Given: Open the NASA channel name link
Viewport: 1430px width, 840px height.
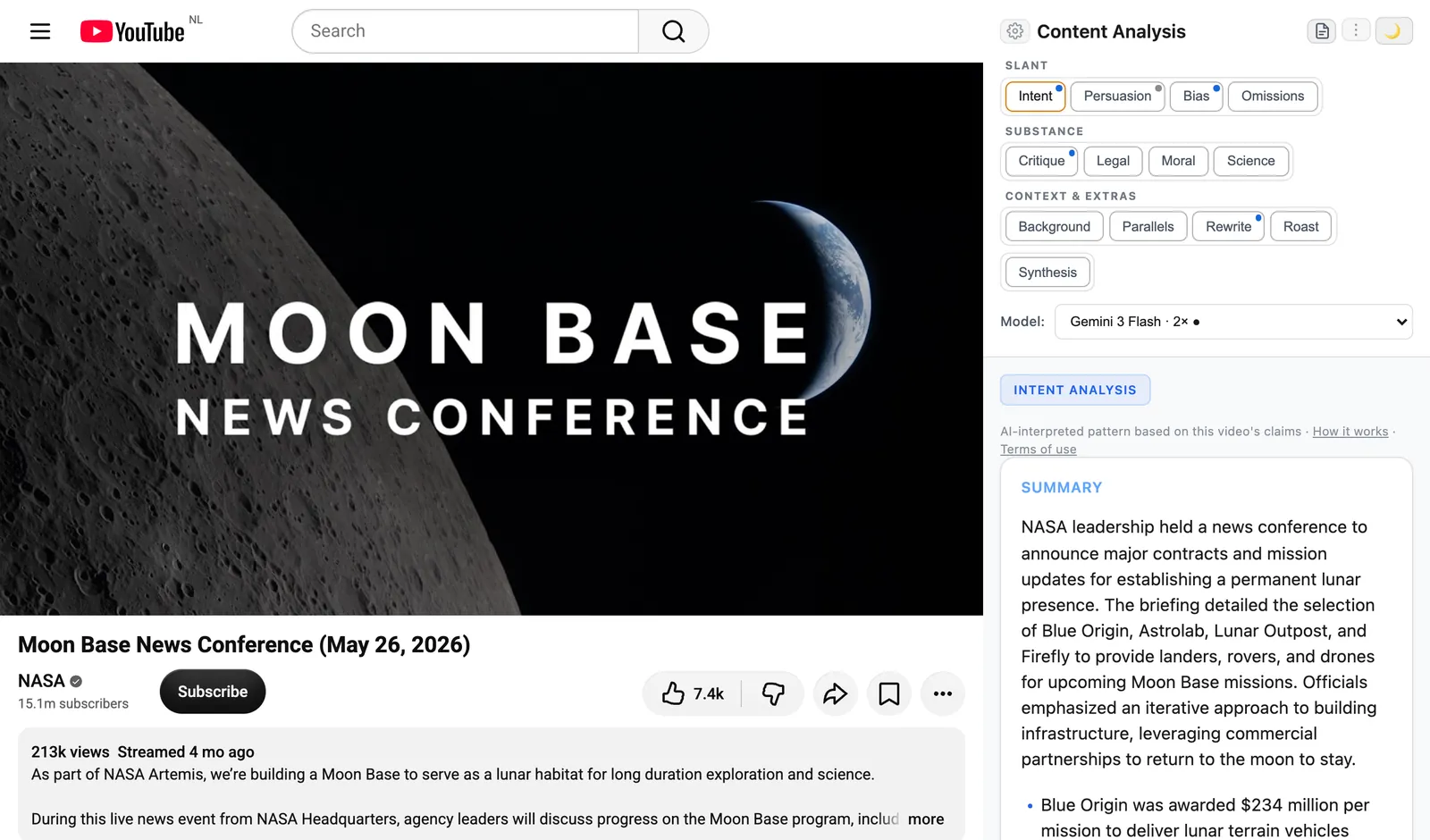Looking at the screenshot, I should point(41,681).
